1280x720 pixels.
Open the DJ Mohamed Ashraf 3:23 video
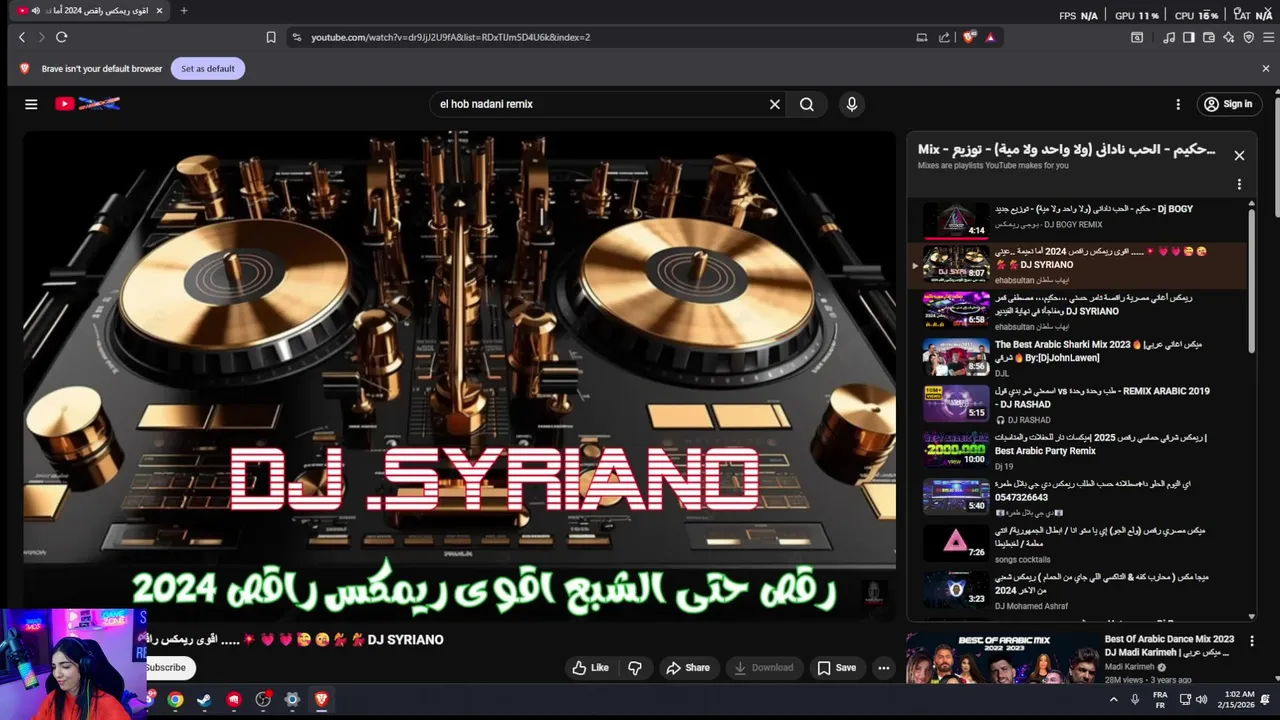click(x=1078, y=590)
